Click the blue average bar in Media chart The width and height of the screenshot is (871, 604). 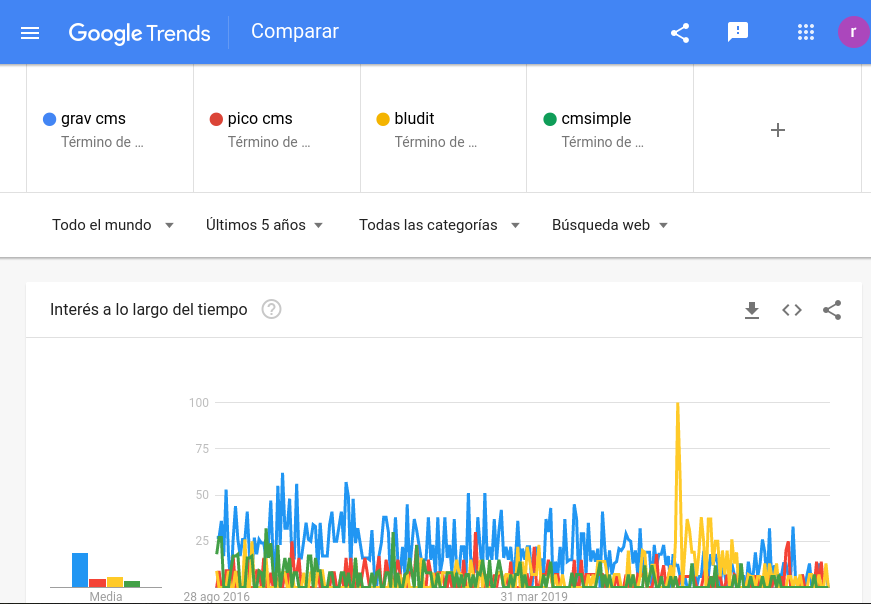(80, 570)
